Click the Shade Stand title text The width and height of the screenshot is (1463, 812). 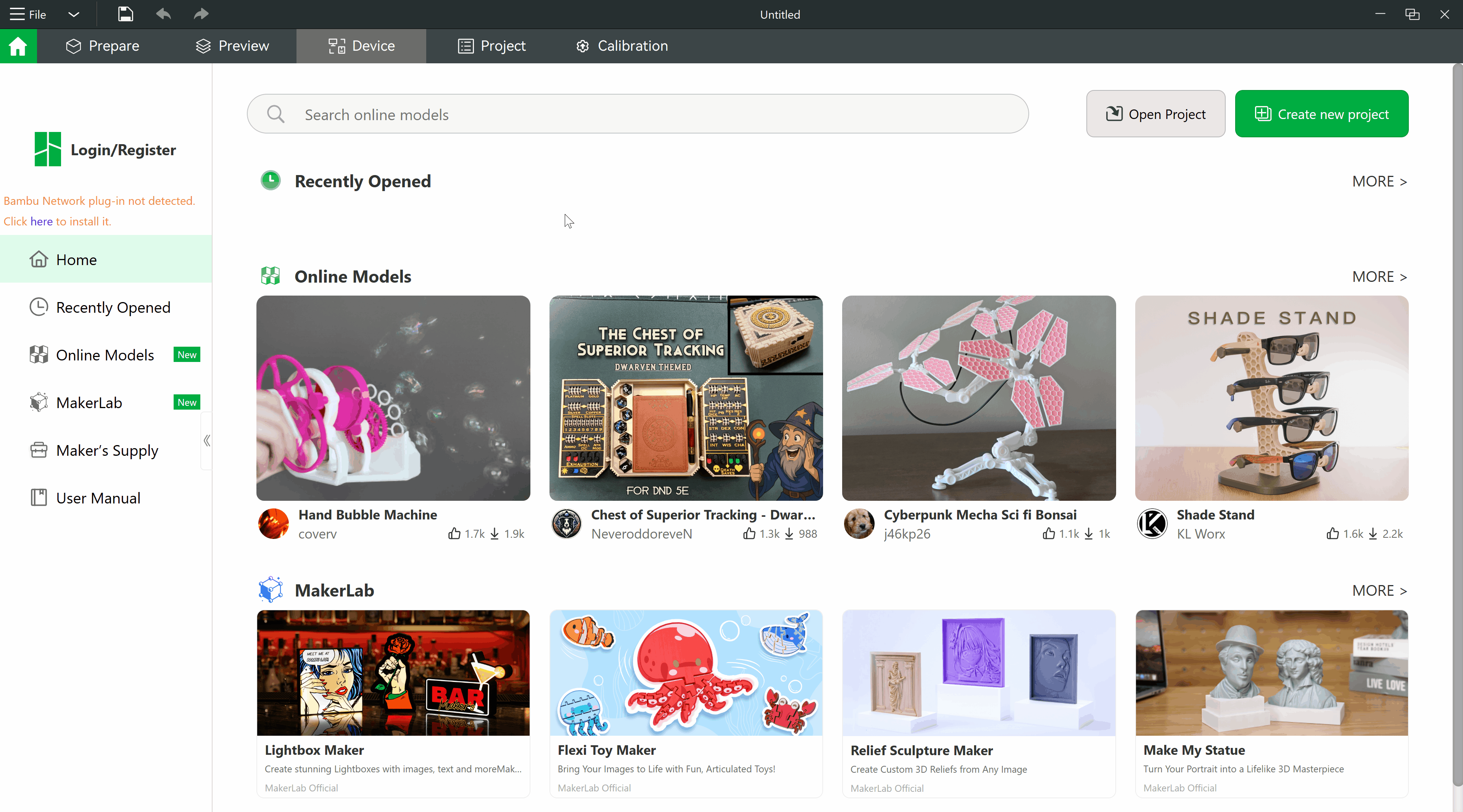pos(1215,515)
